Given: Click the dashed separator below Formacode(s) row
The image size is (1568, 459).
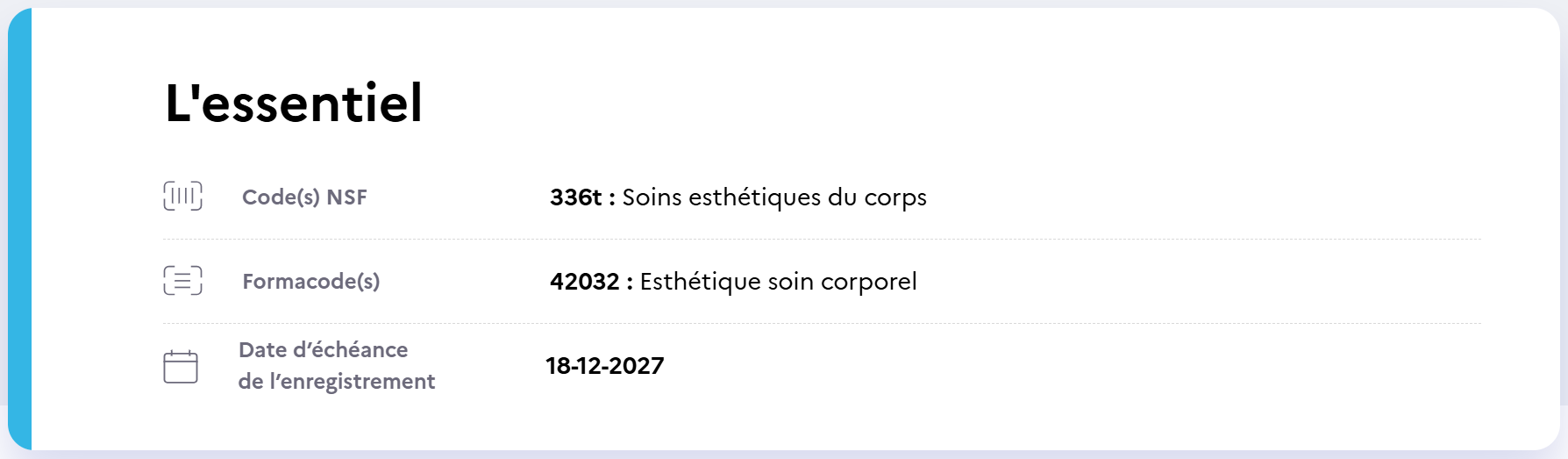Looking at the screenshot, I should point(822,323).
